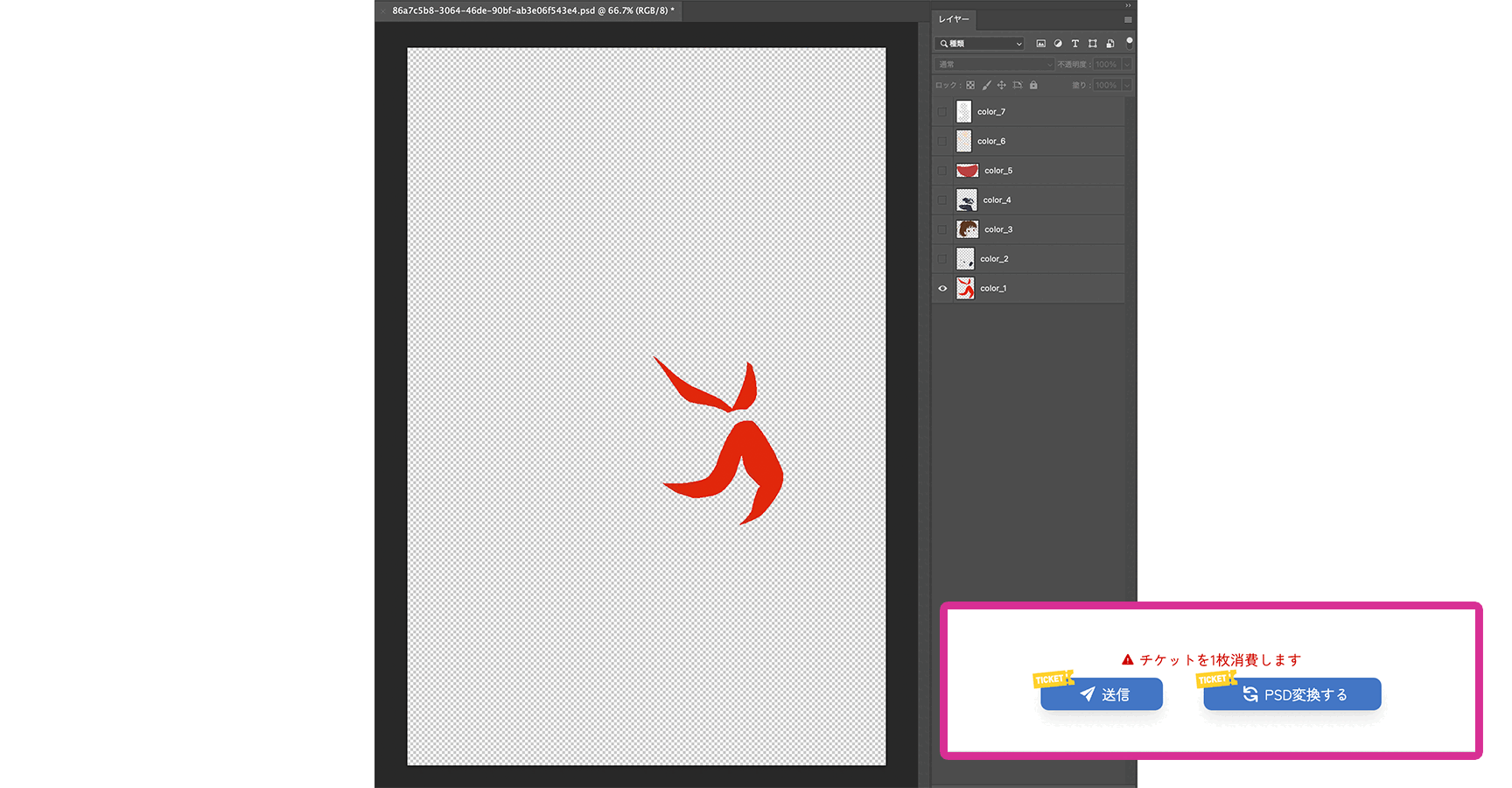
Task: Filter layers by adjustment layer type
Action: [1058, 44]
